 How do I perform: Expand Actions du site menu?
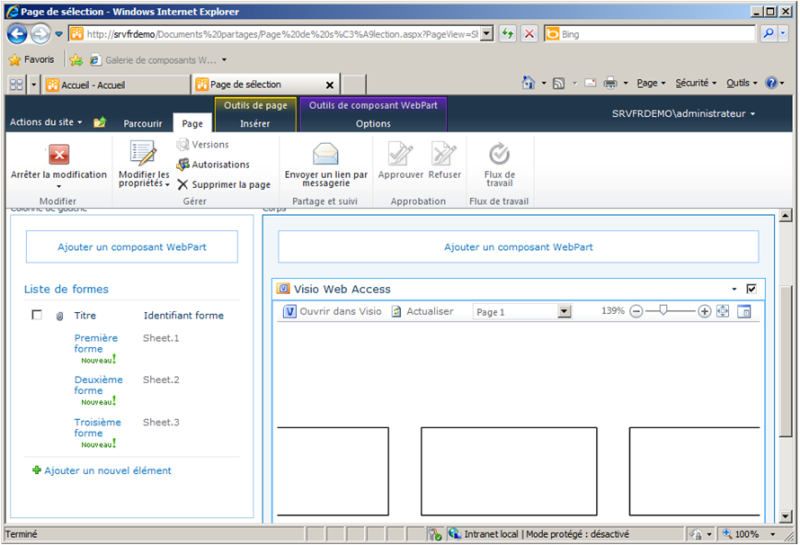(x=46, y=122)
